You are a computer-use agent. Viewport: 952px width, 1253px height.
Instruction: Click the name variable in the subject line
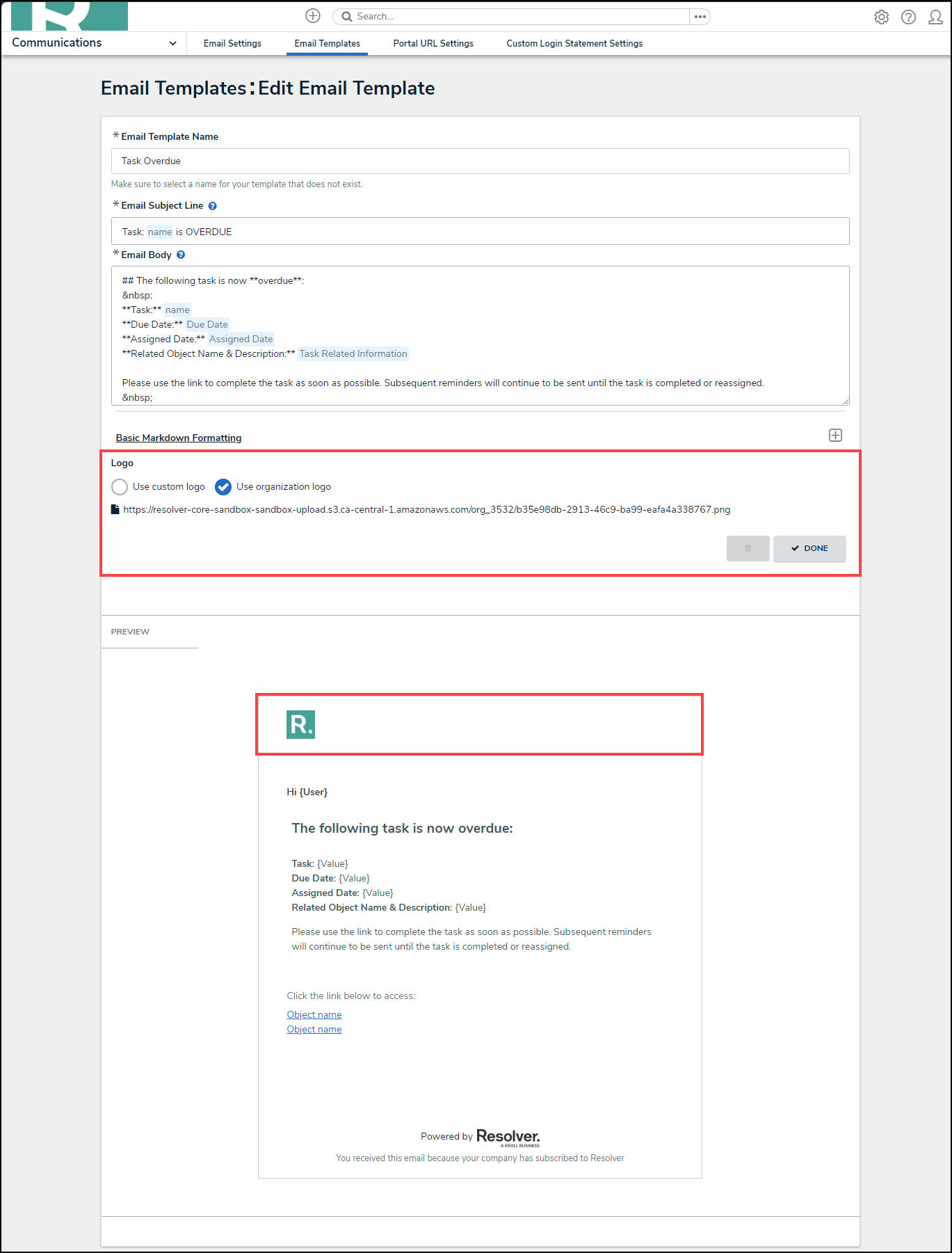pos(160,232)
